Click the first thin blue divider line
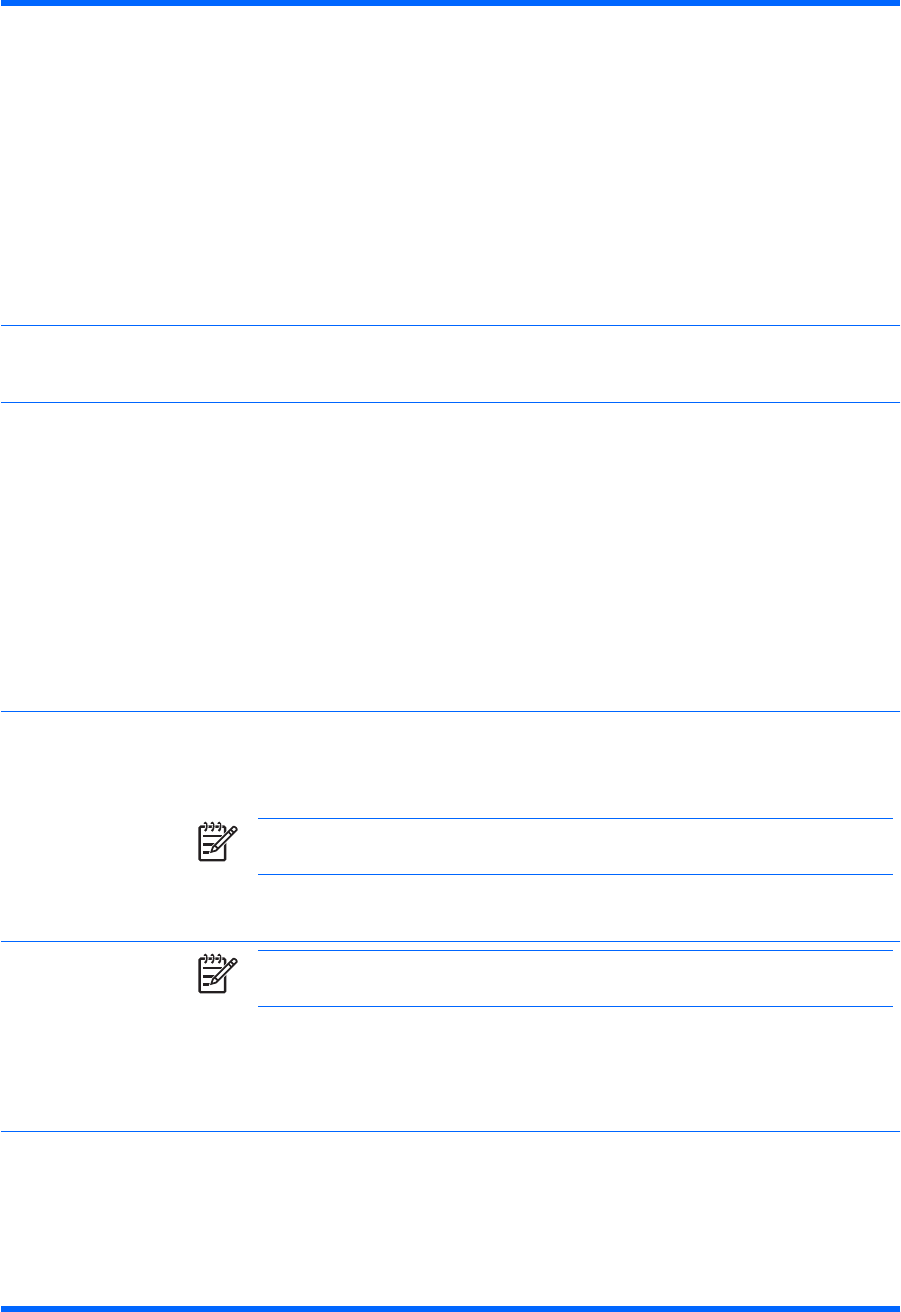 pyautogui.click(x=450, y=325)
